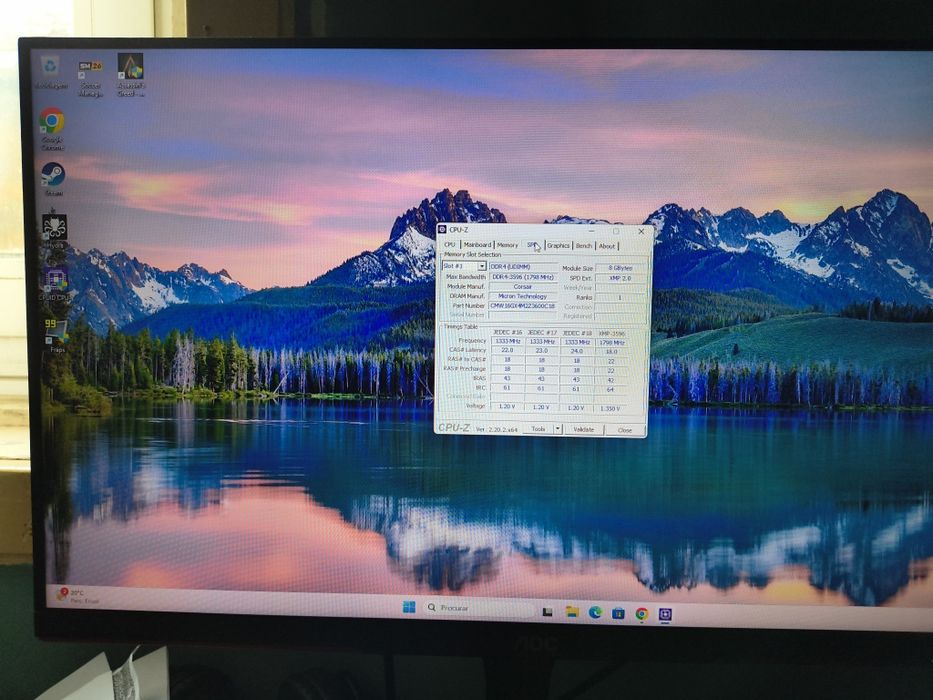The image size is (933, 700).
Task: Click the Procurar taskbar search field
Action: (478, 608)
